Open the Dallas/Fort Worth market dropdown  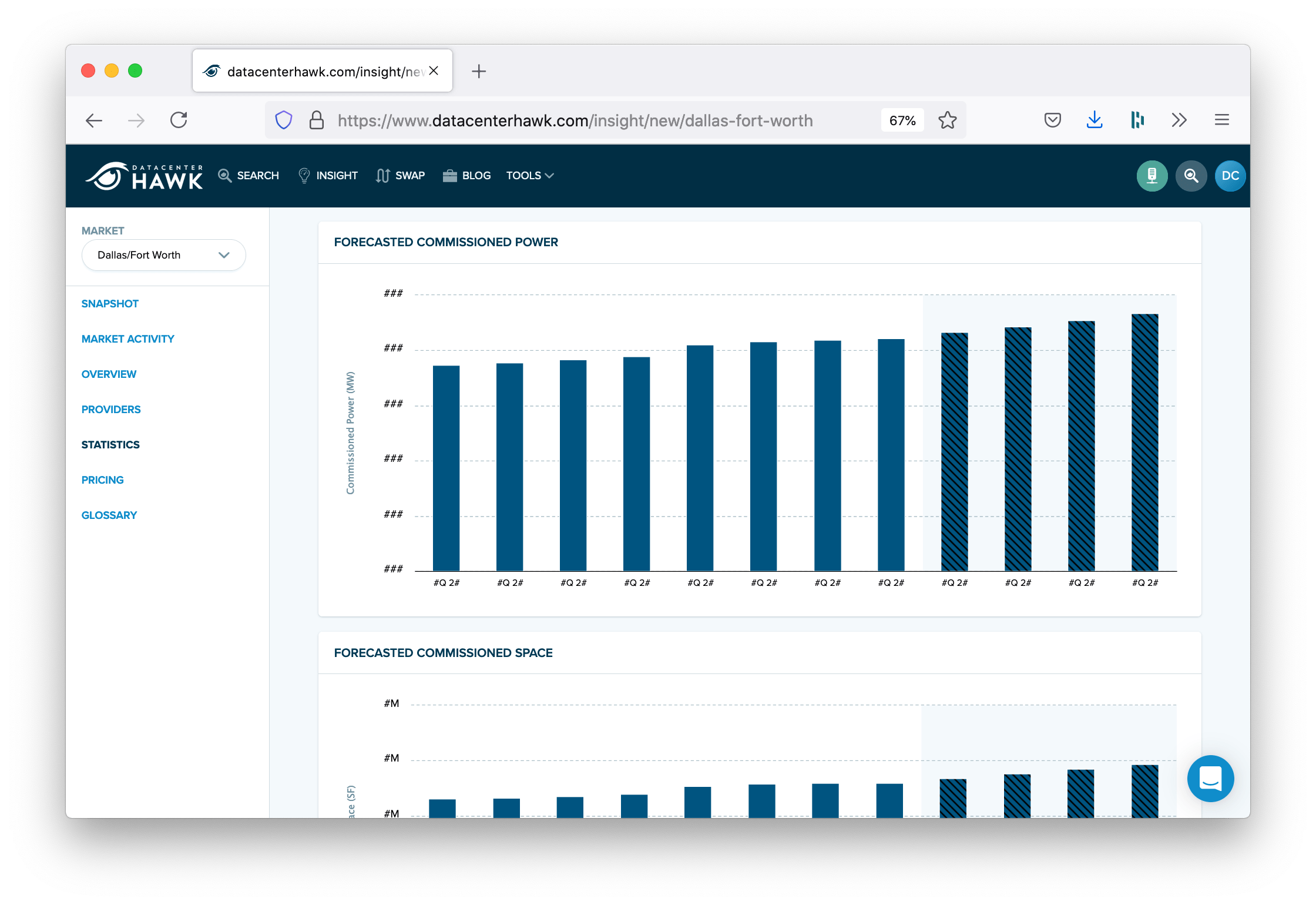[x=163, y=255]
